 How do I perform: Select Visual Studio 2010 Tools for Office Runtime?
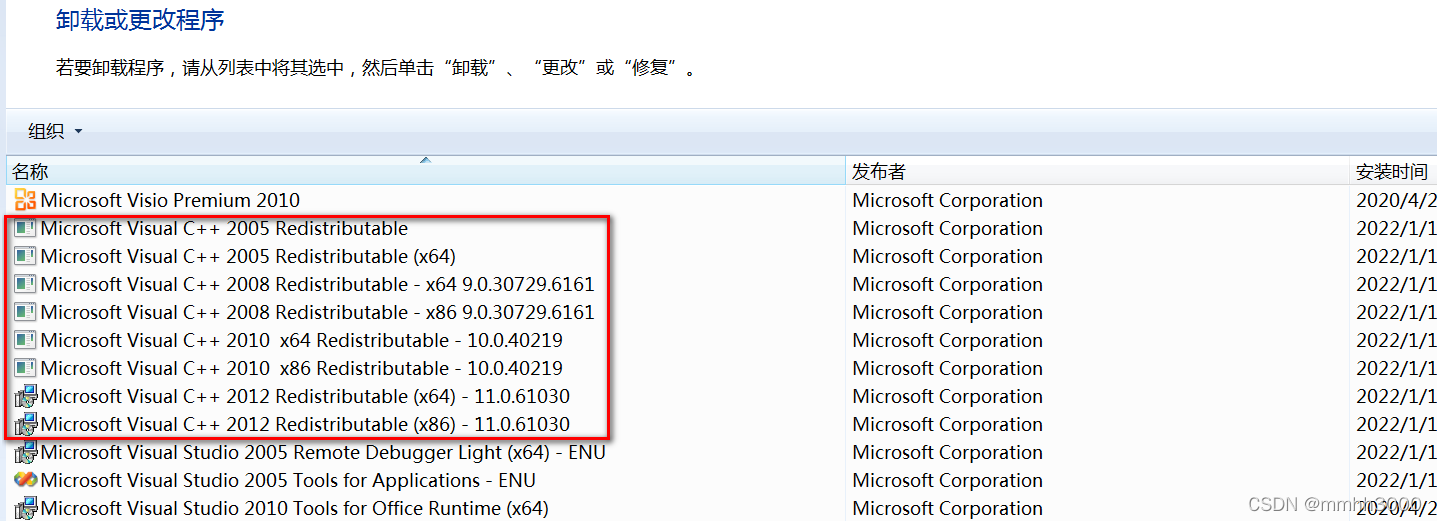coord(294,508)
